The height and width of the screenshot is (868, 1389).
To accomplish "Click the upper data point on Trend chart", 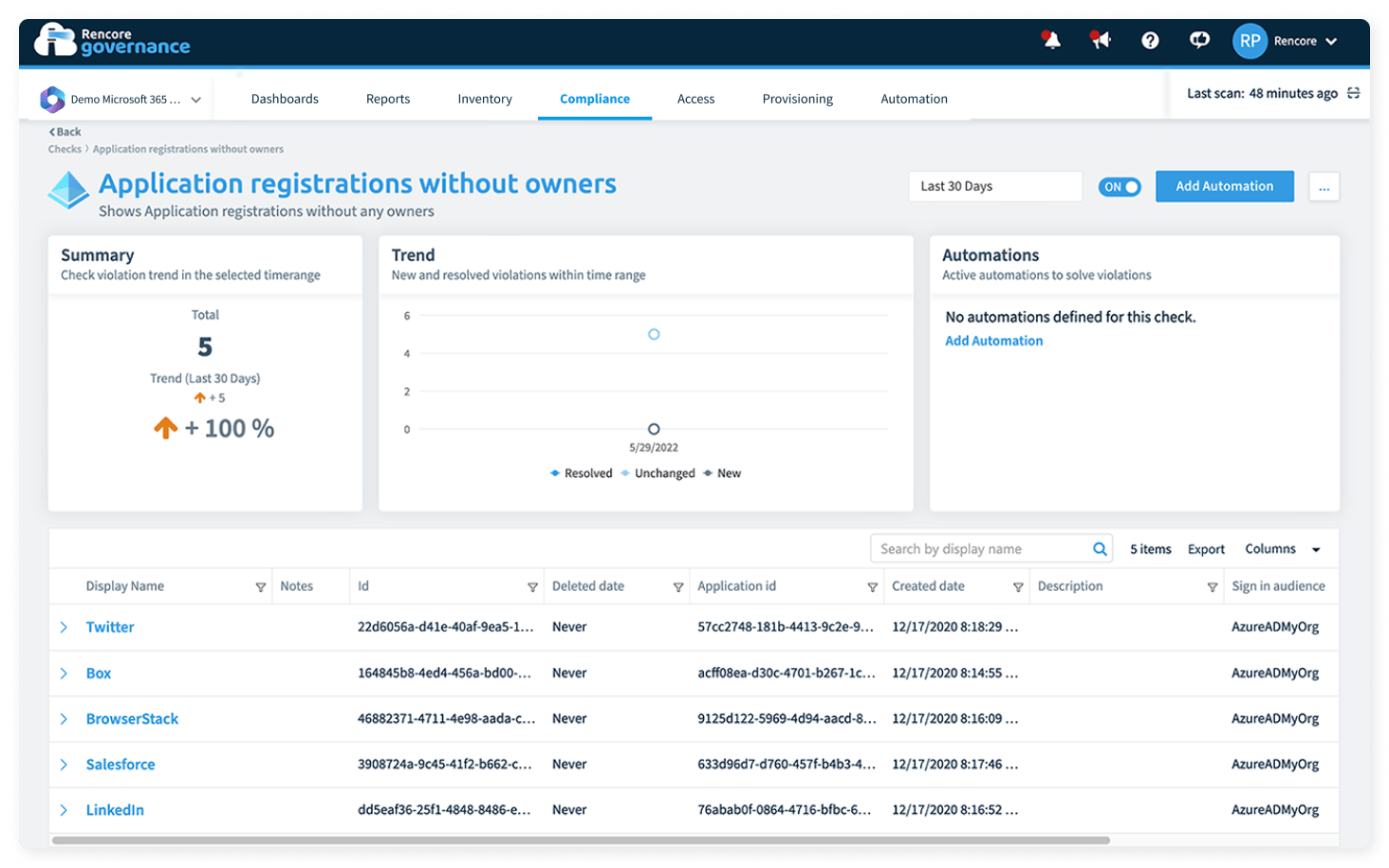I will (x=654, y=334).
